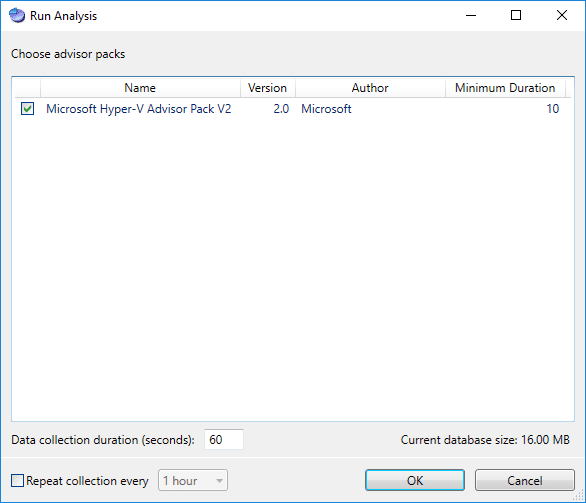The height and width of the screenshot is (503, 586).
Task: Sort by the Name column header
Action: point(140,88)
